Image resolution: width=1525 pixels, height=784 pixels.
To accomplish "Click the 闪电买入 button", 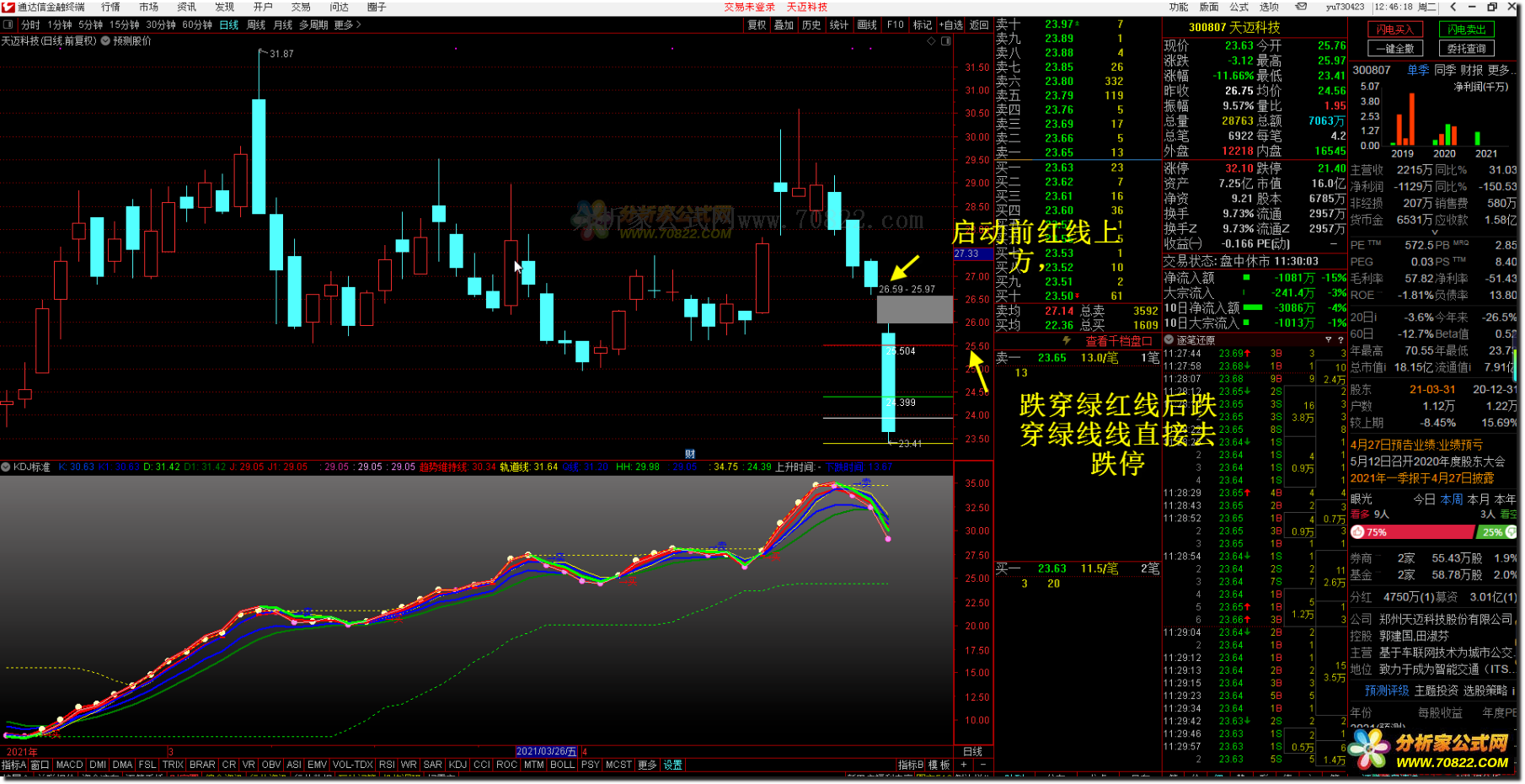I will [1395, 29].
